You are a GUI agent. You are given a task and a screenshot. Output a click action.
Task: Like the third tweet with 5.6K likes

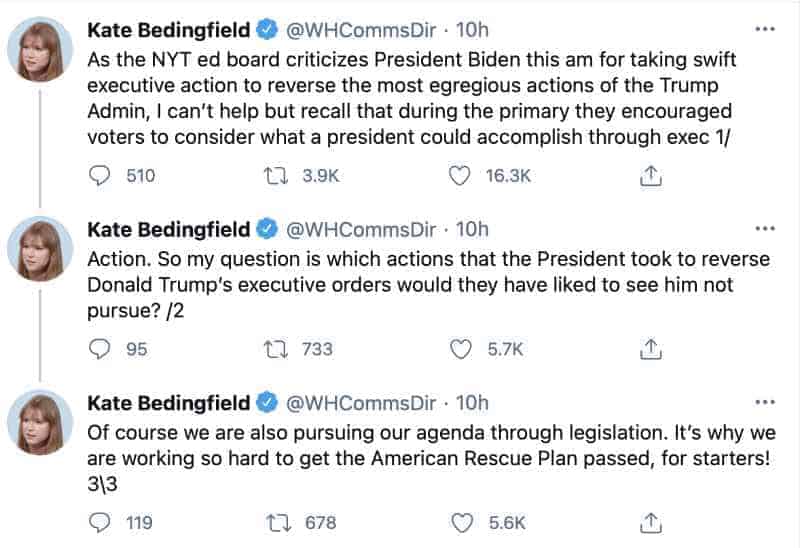[462, 522]
